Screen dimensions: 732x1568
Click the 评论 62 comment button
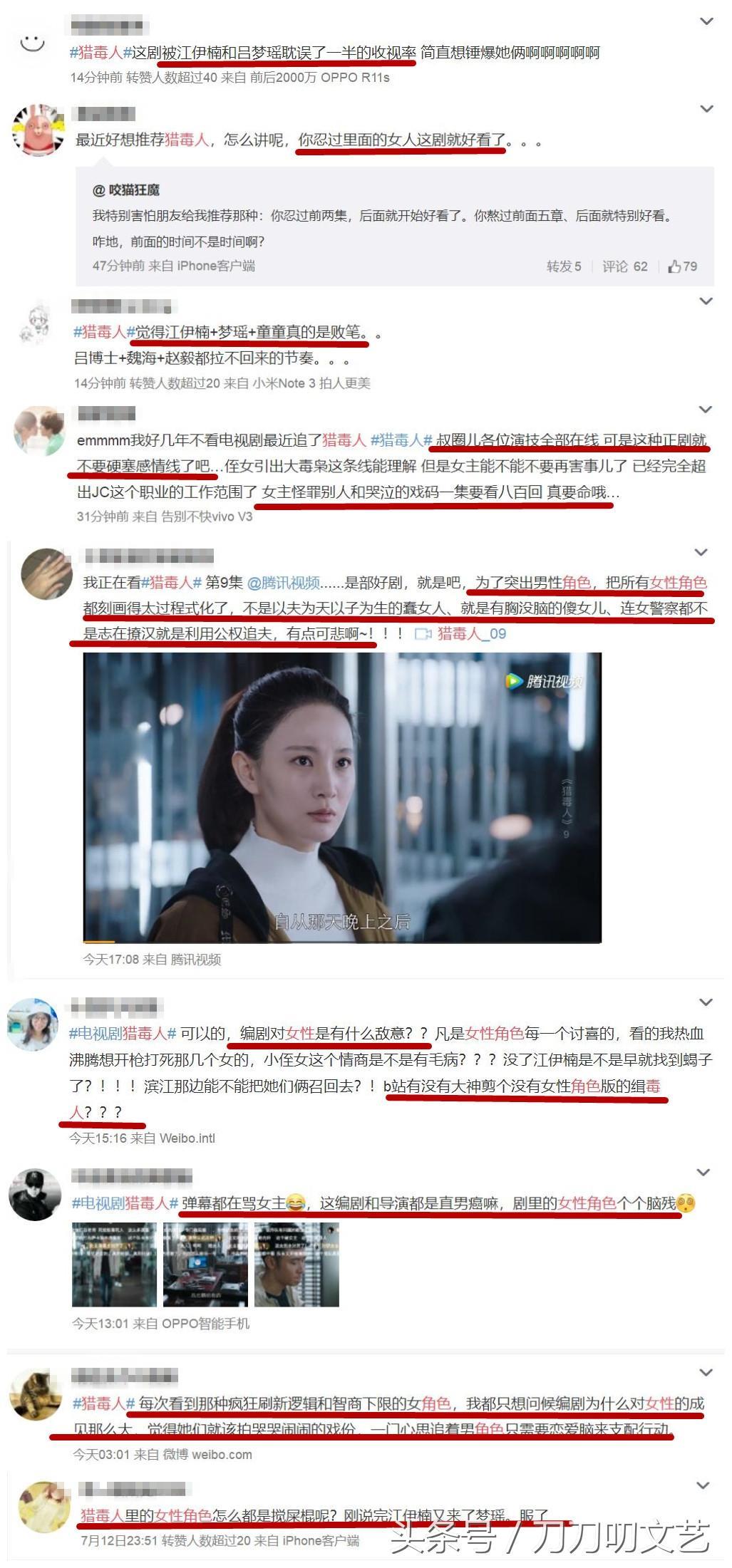pyautogui.click(x=624, y=266)
